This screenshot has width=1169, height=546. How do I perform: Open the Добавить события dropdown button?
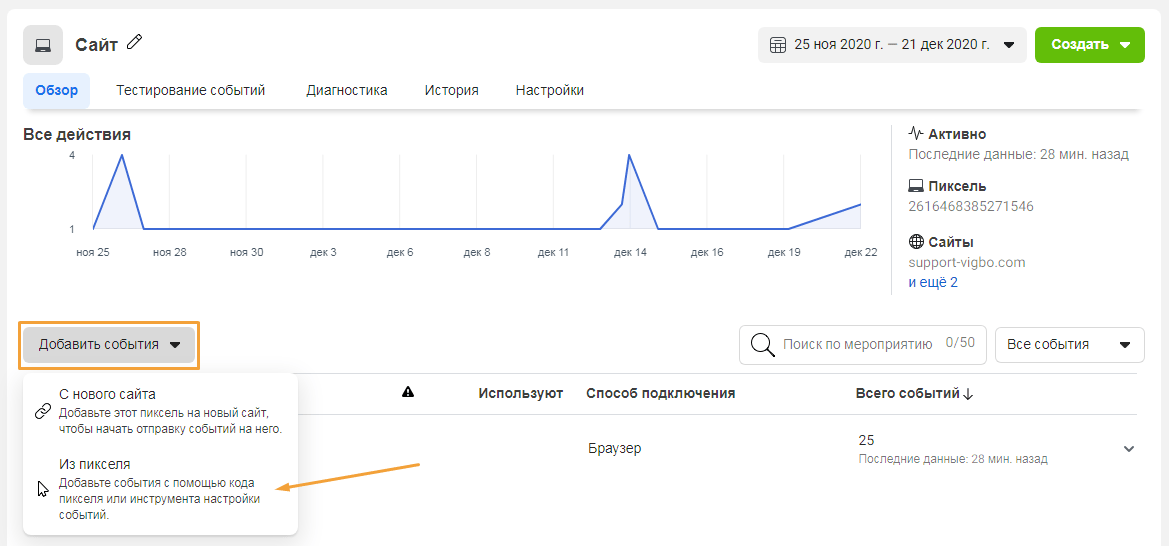(x=109, y=345)
